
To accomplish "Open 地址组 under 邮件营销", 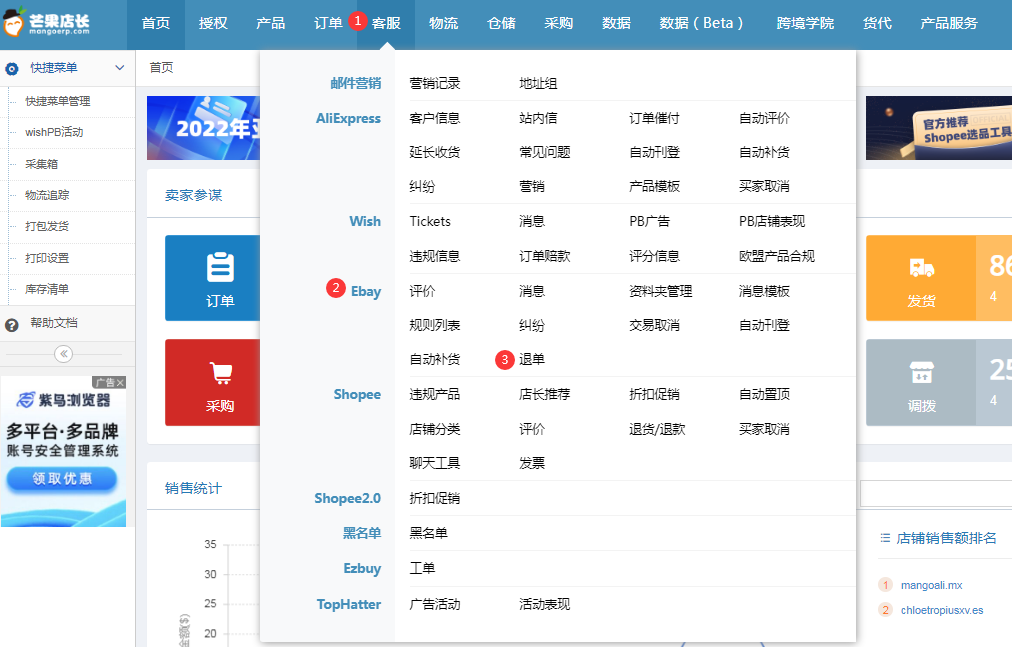I will 538,83.
